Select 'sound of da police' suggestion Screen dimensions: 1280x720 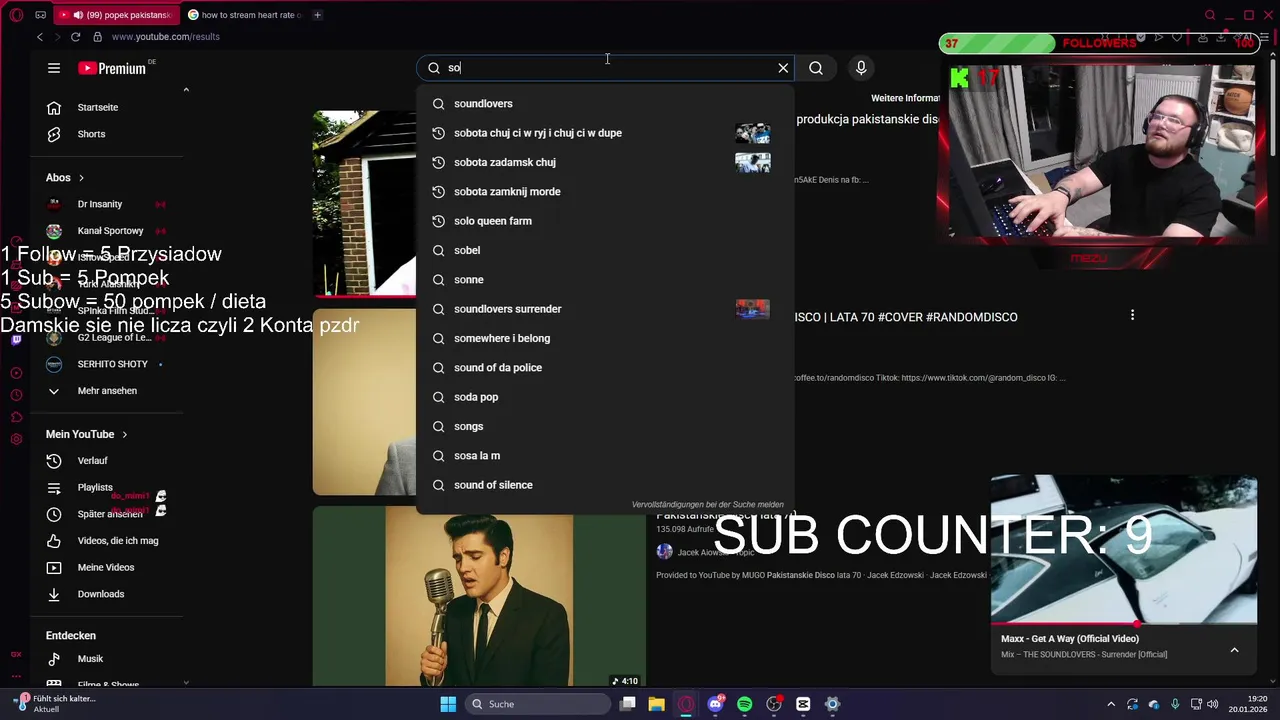click(x=605, y=368)
